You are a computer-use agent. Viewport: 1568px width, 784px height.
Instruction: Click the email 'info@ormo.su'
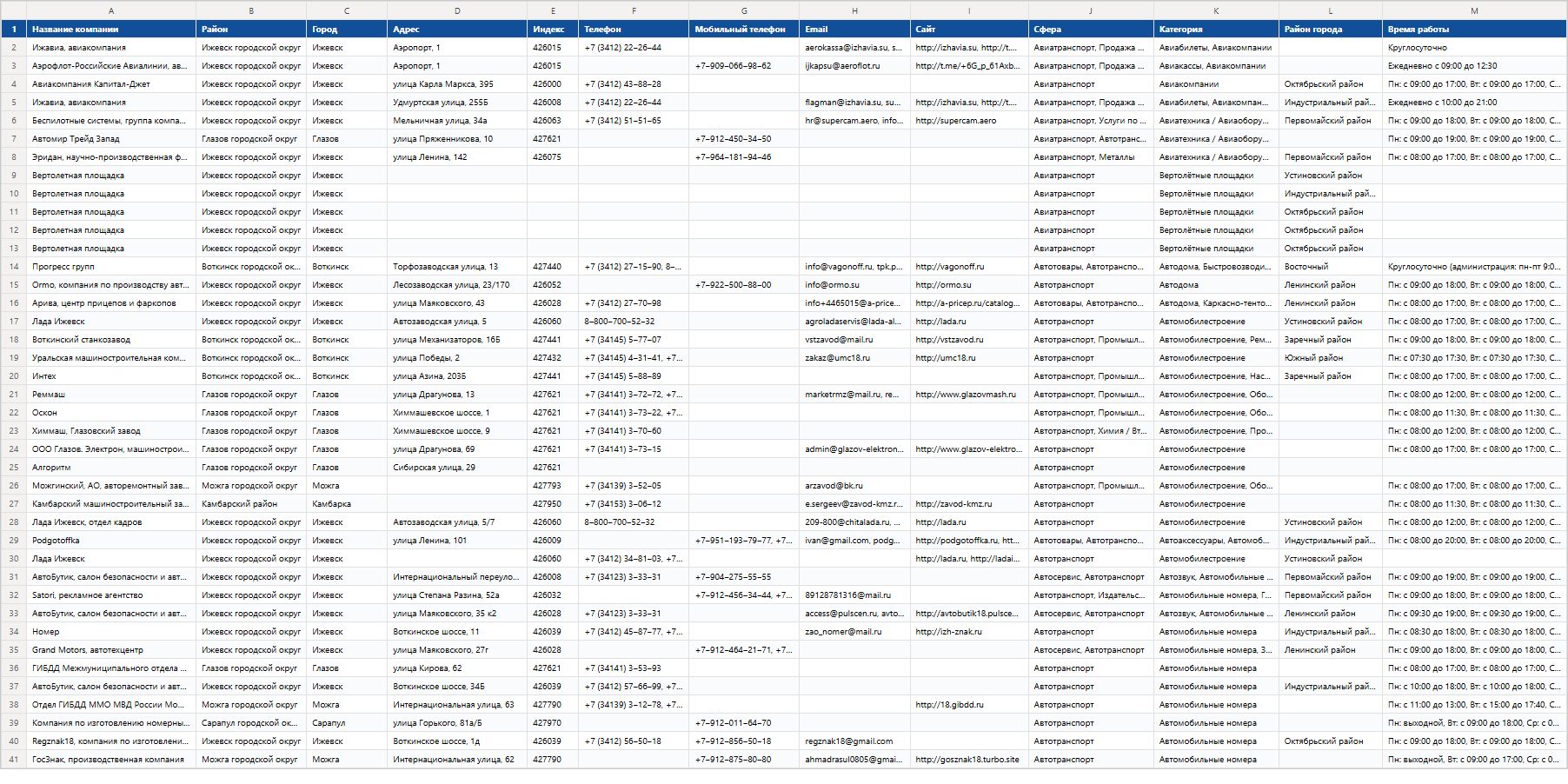tap(854, 285)
